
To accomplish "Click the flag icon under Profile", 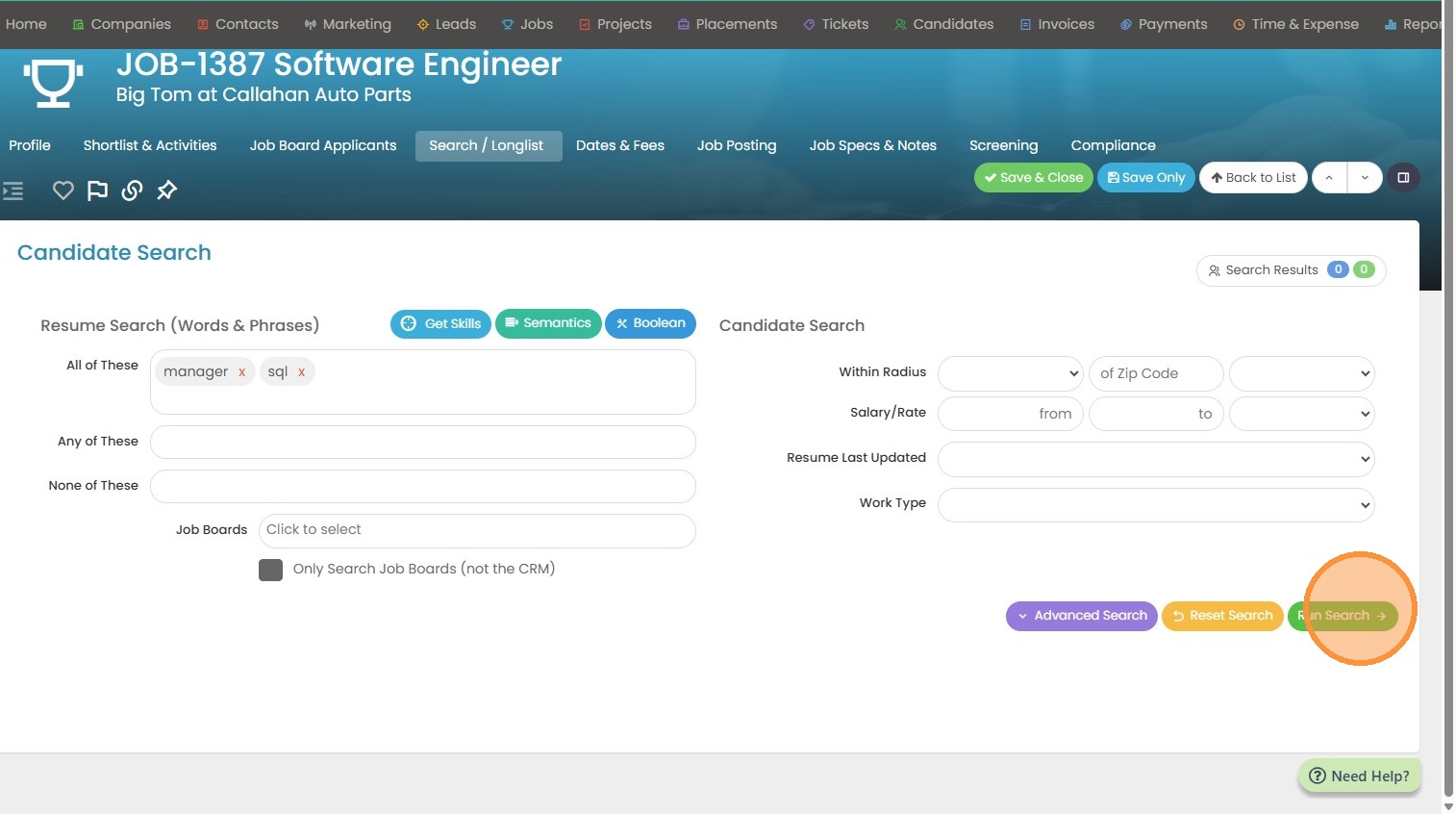I will point(97,191).
